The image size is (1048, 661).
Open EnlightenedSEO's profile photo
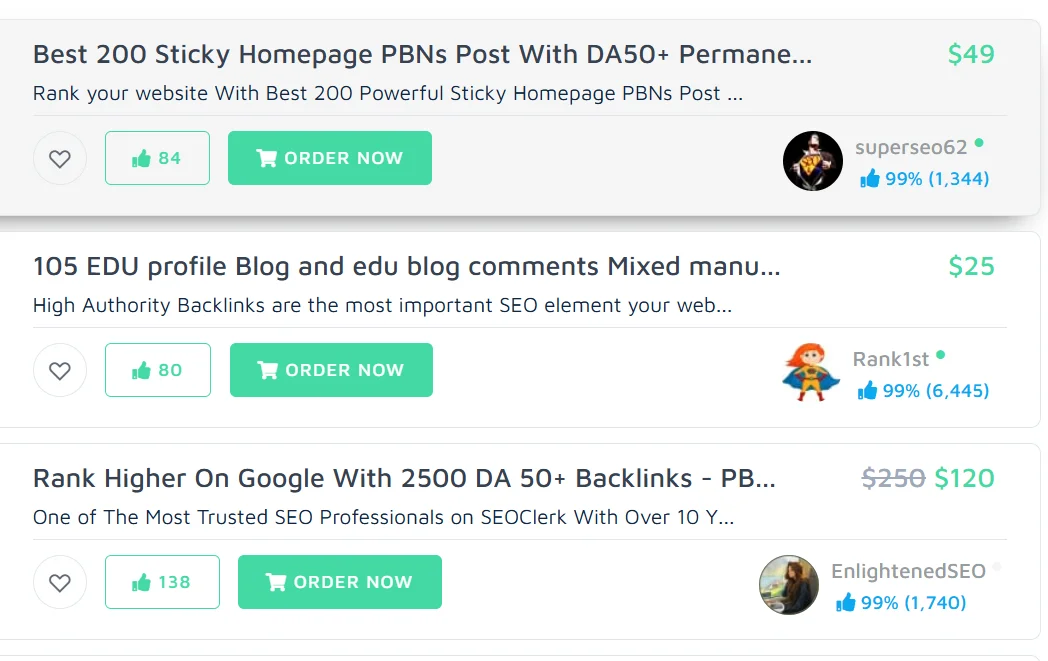tap(789, 584)
